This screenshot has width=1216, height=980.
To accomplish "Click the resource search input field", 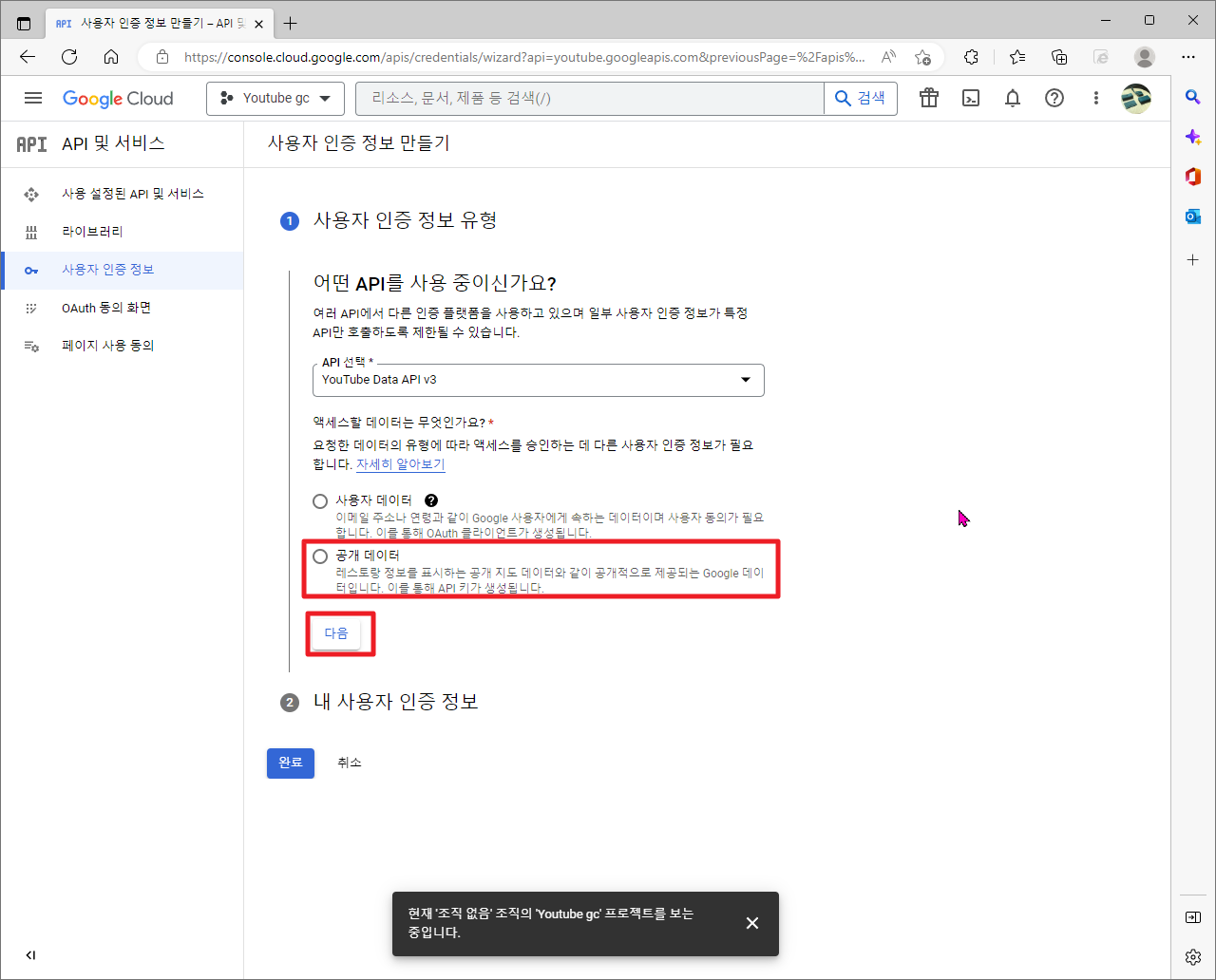I will [589, 98].
